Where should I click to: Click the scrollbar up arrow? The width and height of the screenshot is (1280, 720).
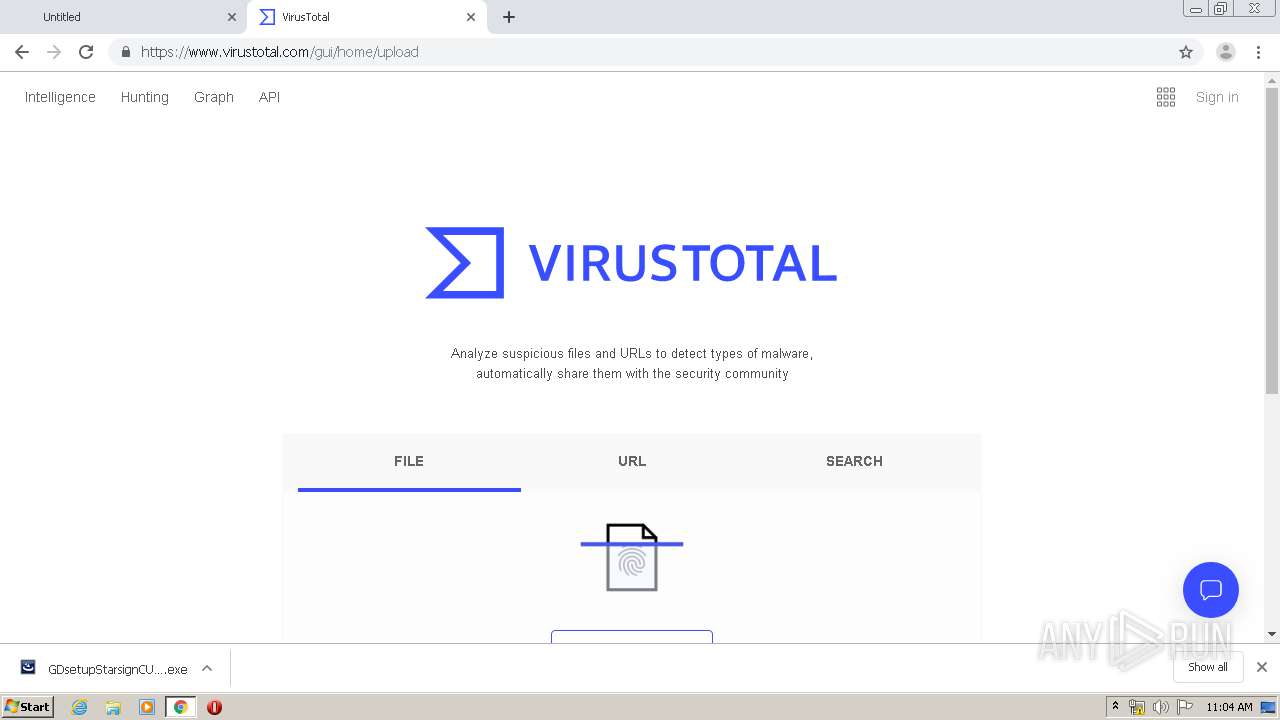coord(1272,80)
